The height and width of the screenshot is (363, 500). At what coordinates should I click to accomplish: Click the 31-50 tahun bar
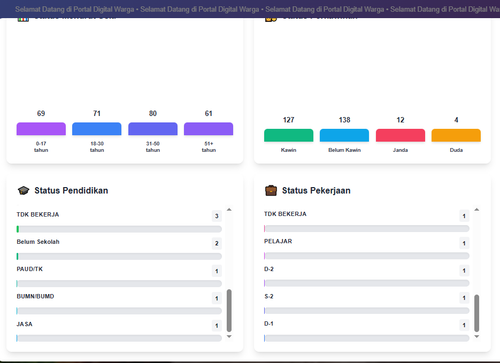tap(153, 129)
